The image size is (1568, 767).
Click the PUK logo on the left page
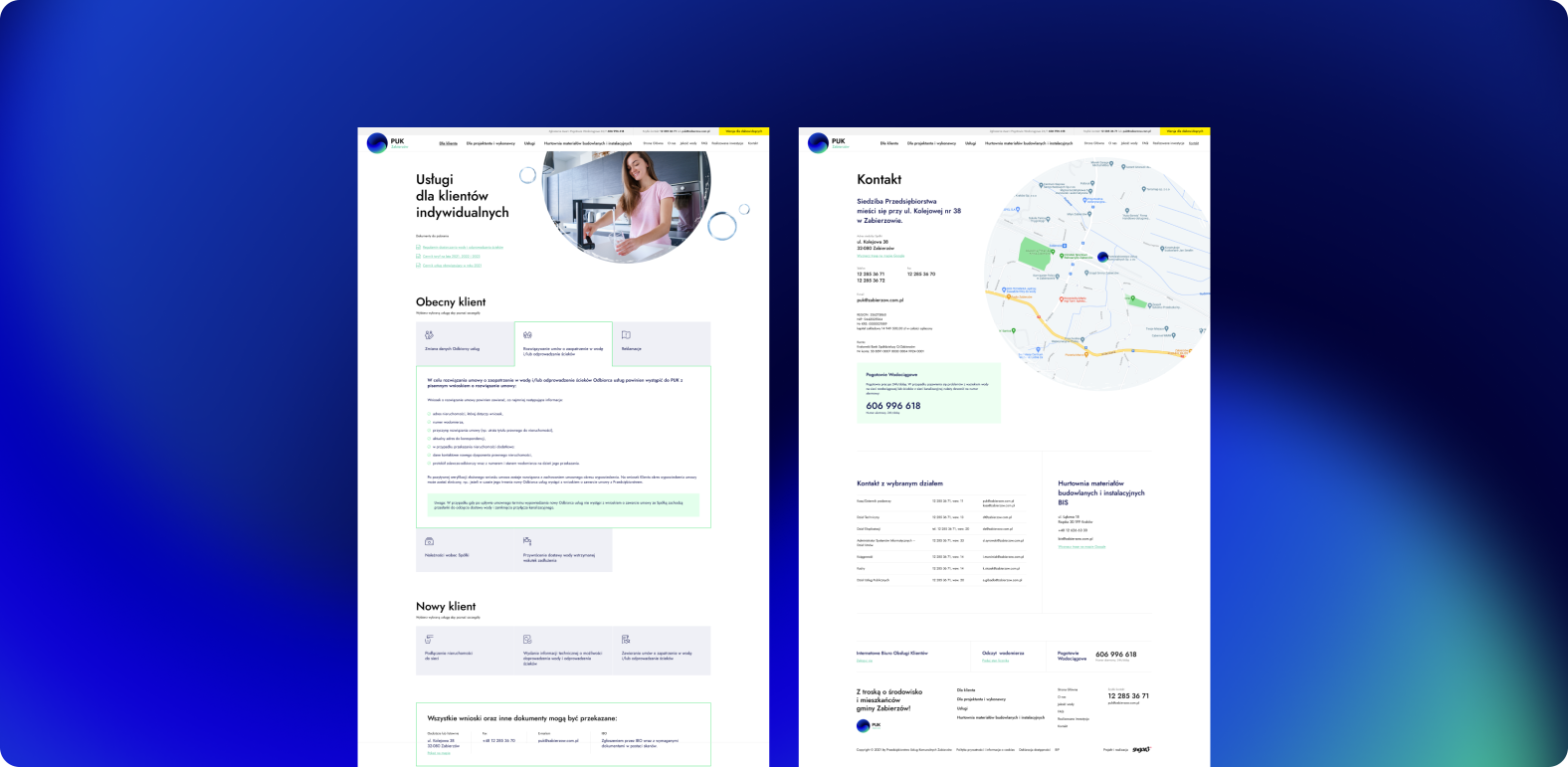[x=377, y=143]
